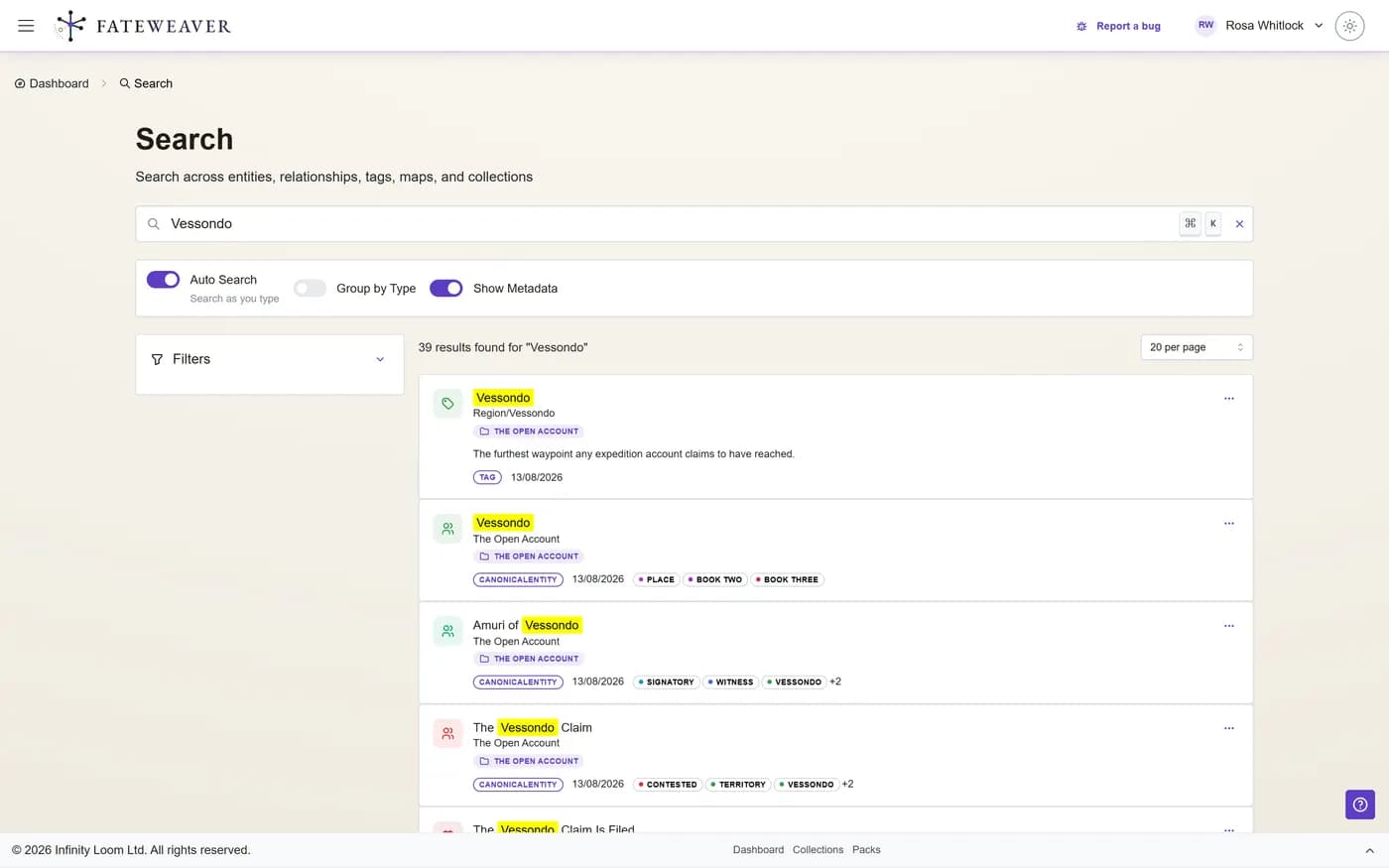Viewport: 1389px width, 868px height.
Task: Expand the Filters panel chevron
Action: (x=380, y=359)
